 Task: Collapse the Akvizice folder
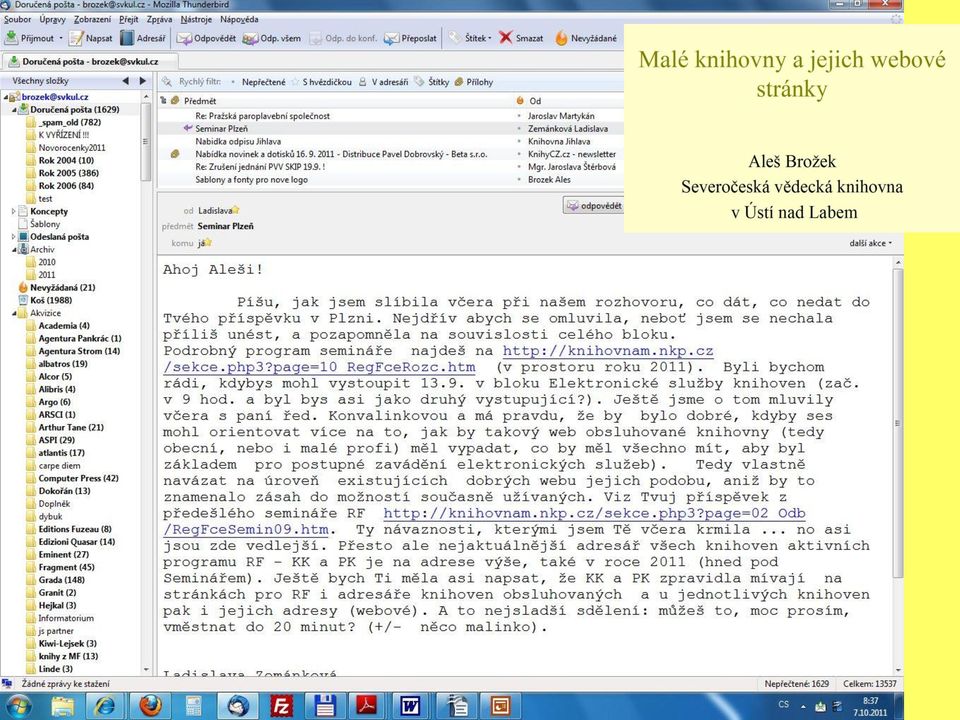[14, 313]
